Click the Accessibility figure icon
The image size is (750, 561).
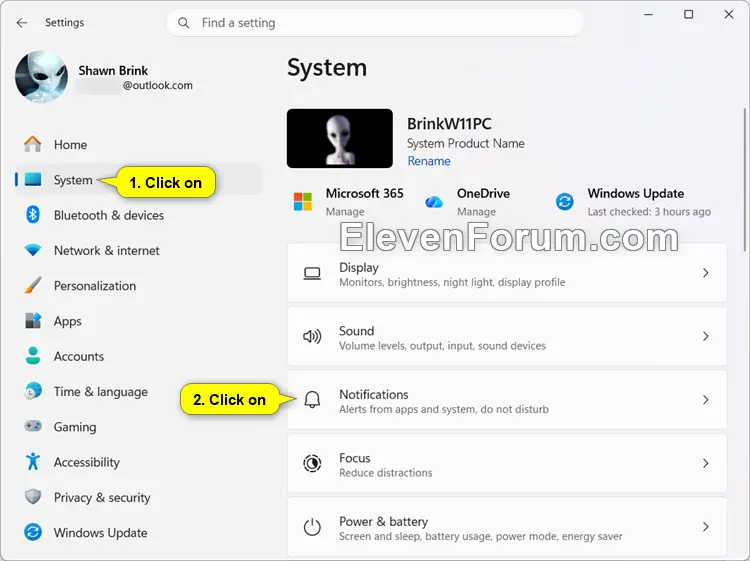pyautogui.click(x=33, y=462)
